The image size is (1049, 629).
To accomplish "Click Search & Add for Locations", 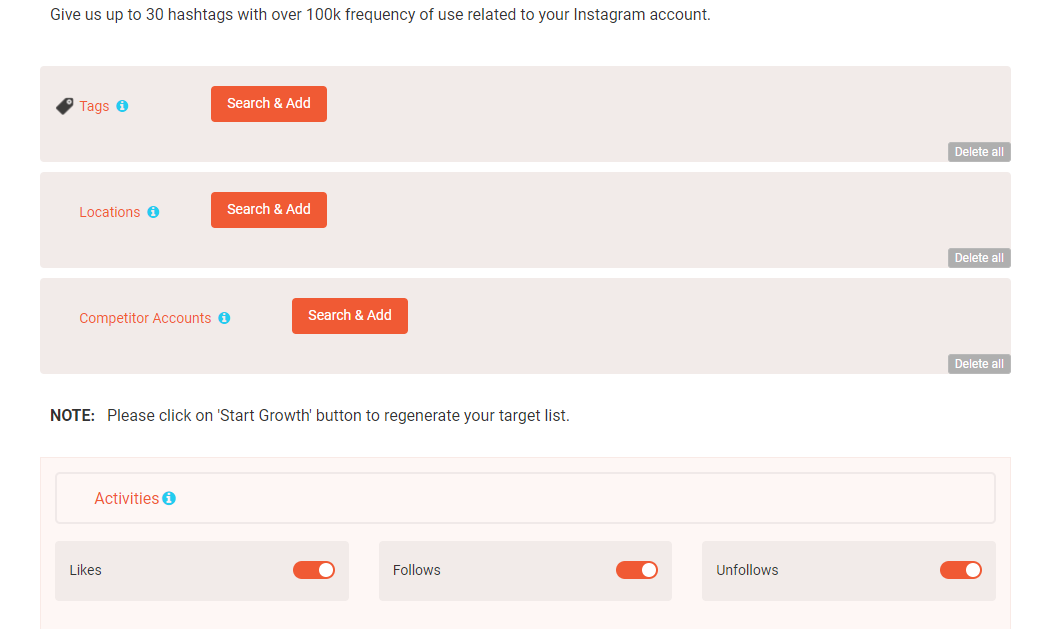I will tap(269, 210).
